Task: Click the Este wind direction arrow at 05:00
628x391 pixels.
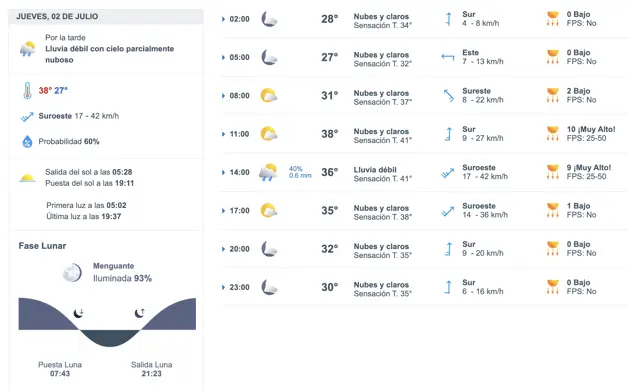Action: tap(448, 57)
